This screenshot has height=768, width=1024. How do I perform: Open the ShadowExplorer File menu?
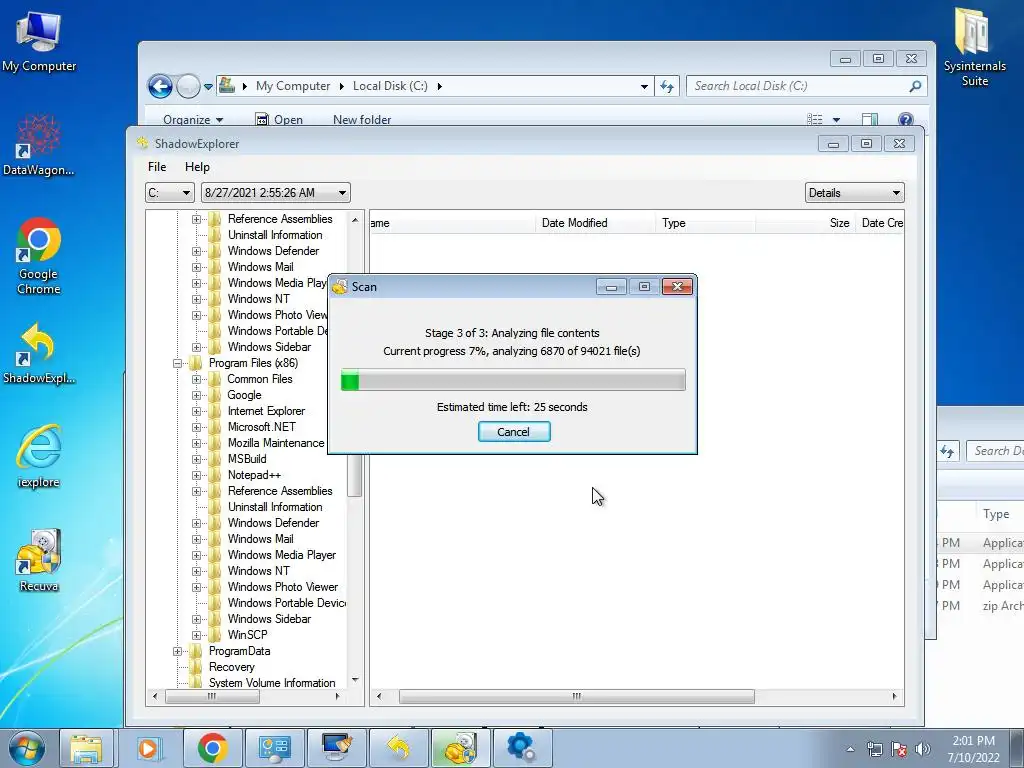[x=157, y=167]
